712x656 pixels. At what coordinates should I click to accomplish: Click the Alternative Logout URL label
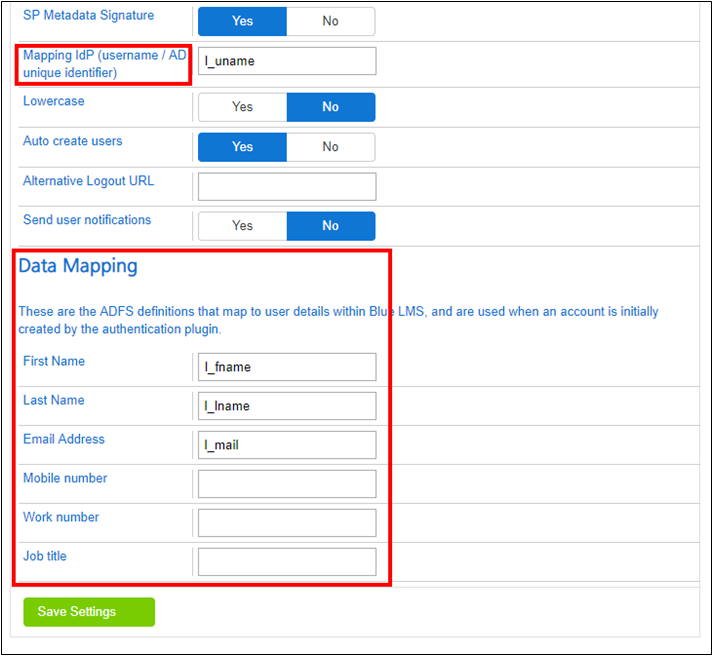(x=89, y=181)
